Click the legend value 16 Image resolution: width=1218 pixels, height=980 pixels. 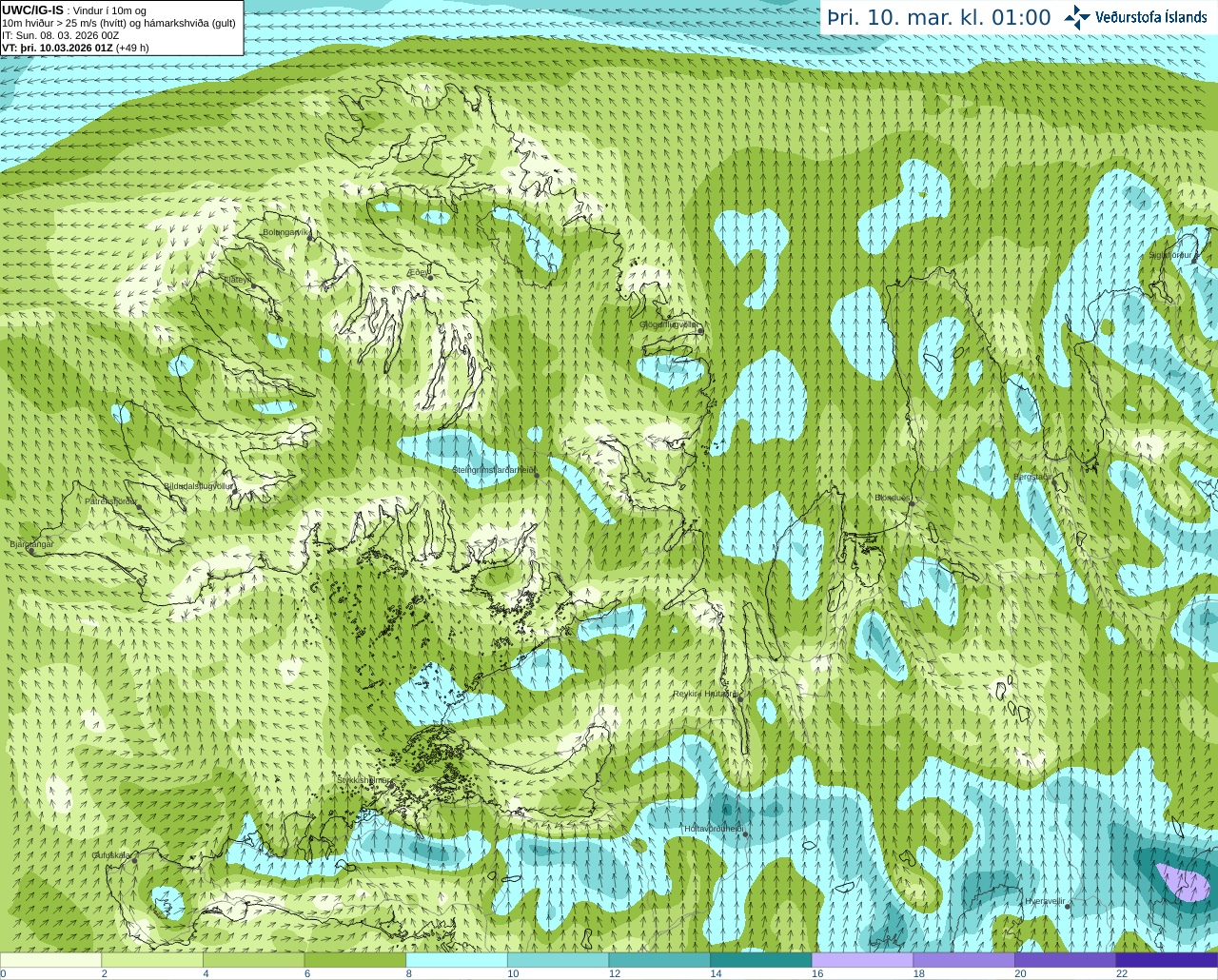(816, 973)
